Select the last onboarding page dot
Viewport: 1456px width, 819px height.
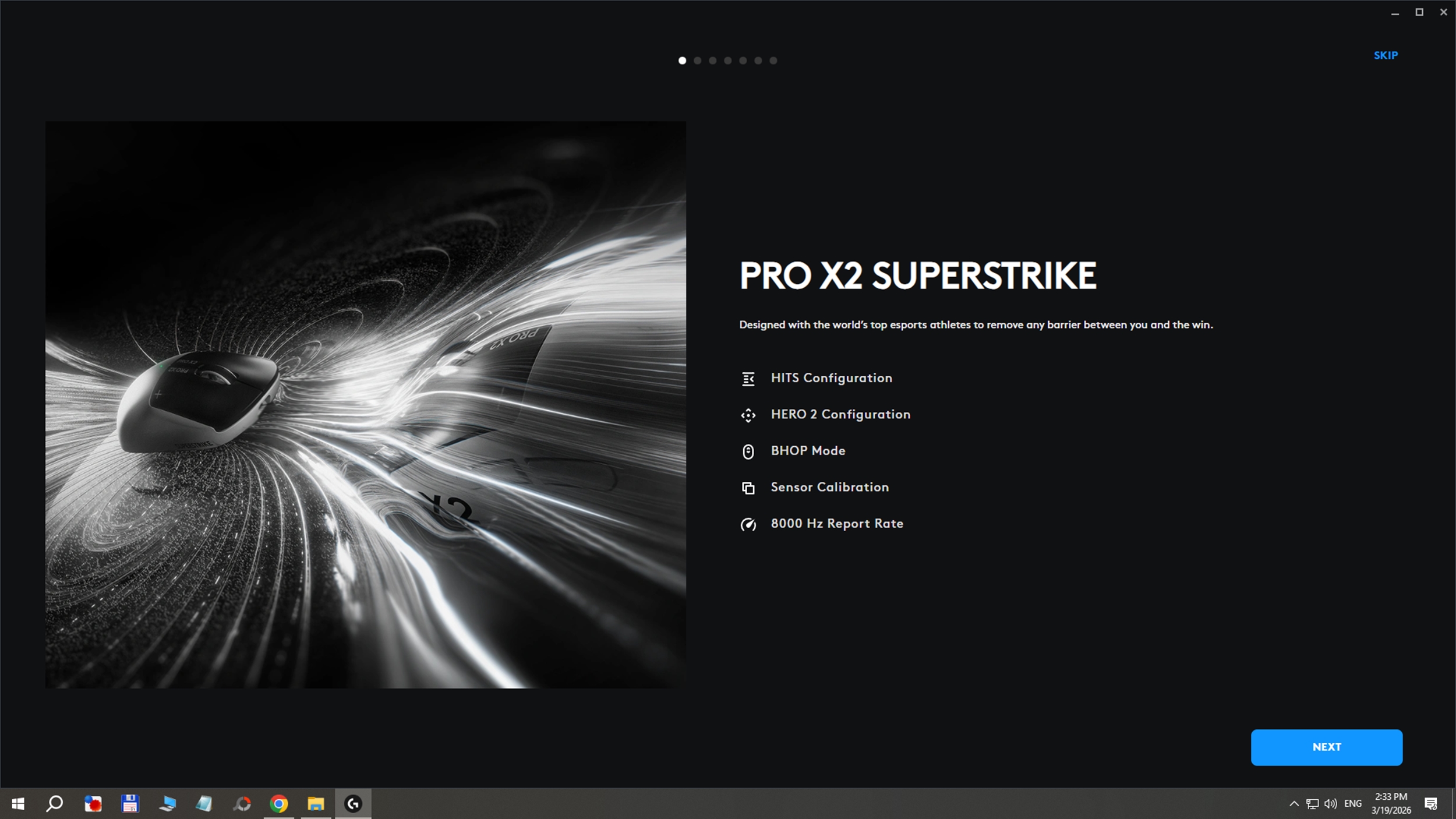pos(773,61)
